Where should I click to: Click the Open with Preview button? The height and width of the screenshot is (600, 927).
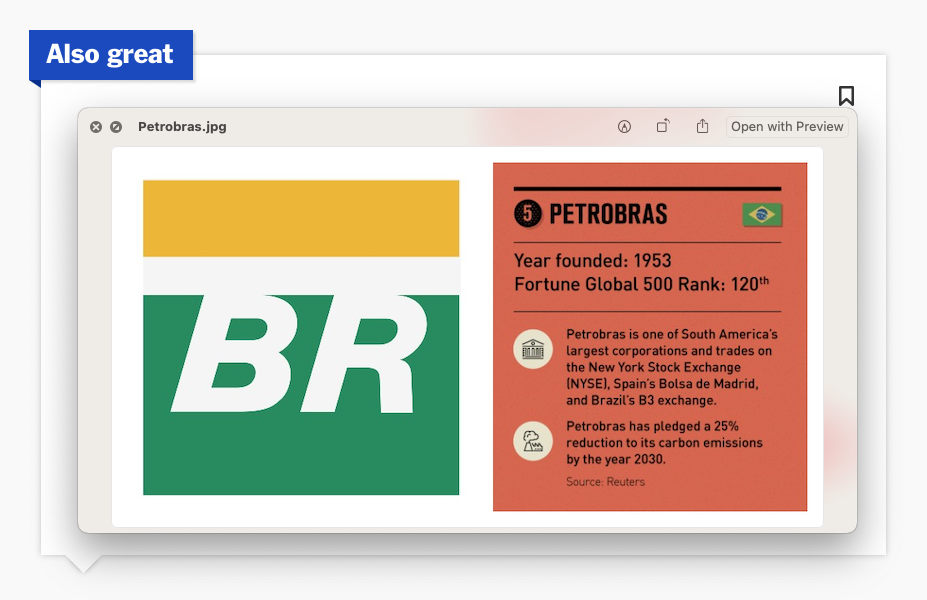[x=787, y=127]
